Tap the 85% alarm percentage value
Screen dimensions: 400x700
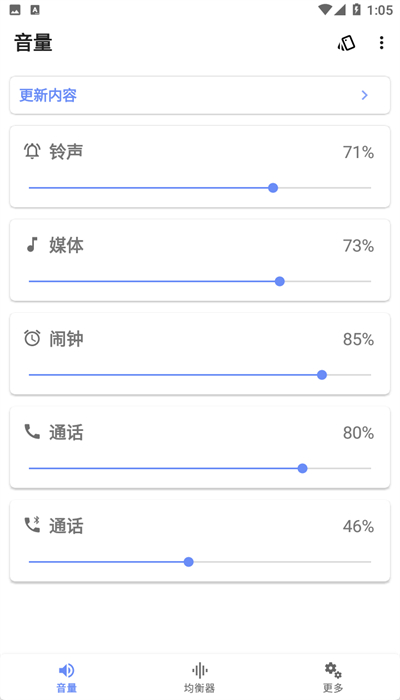point(358,340)
